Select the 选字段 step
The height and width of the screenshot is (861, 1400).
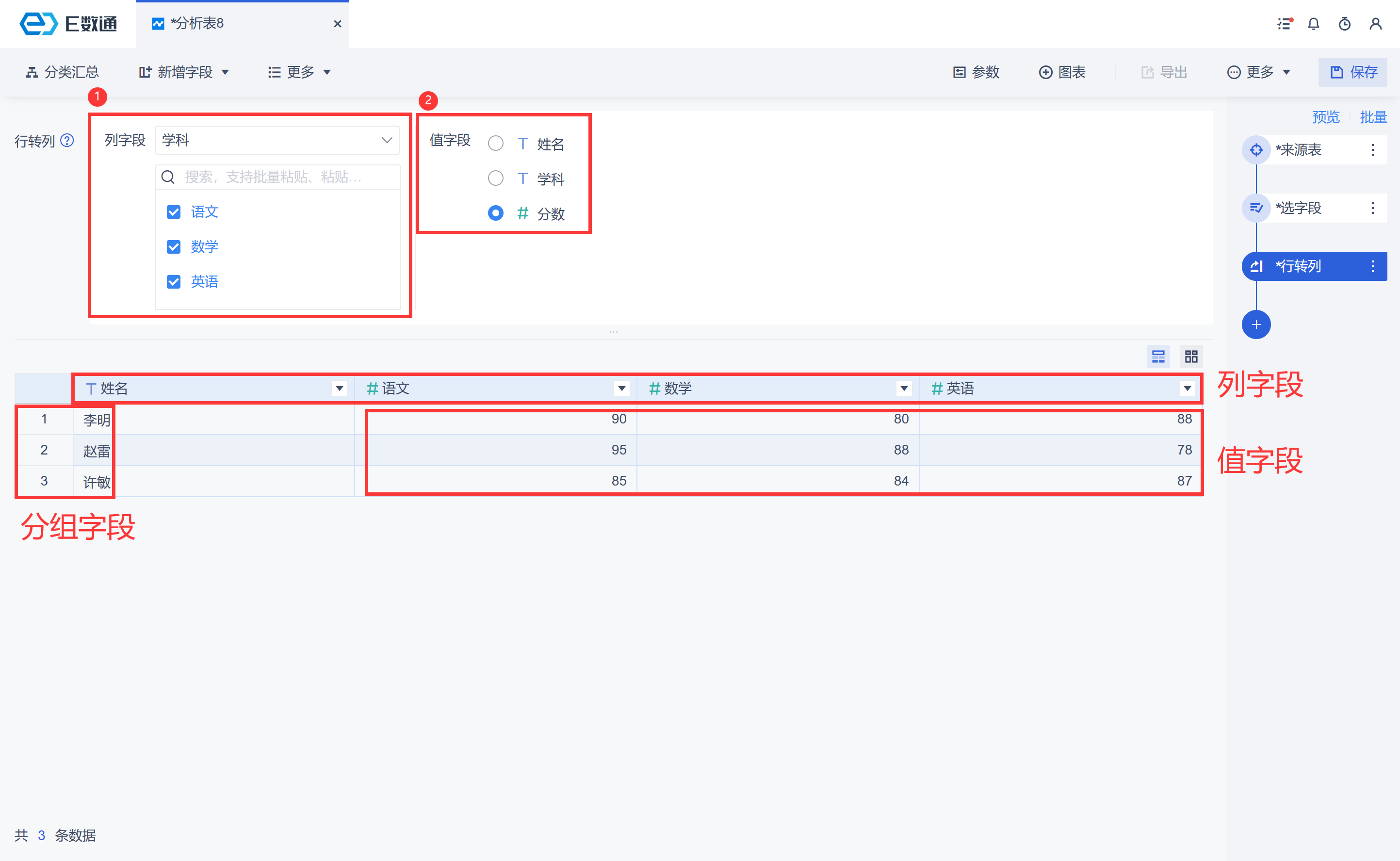1298,208
